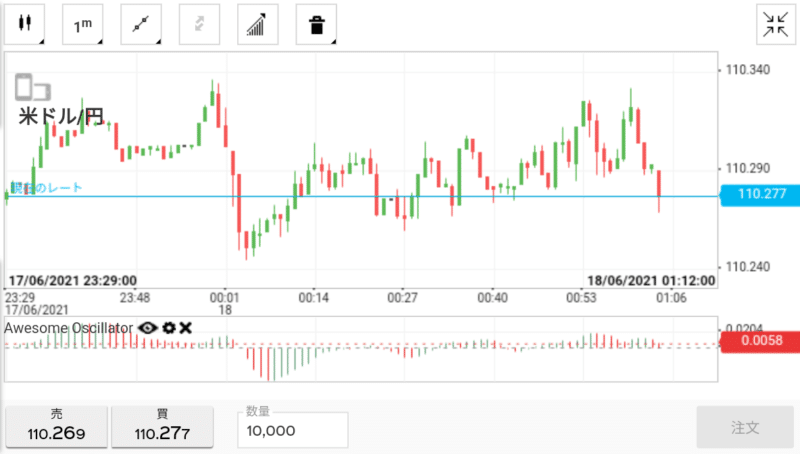
Task: Open the 1m timeframe dropdown
Action: 83,24
